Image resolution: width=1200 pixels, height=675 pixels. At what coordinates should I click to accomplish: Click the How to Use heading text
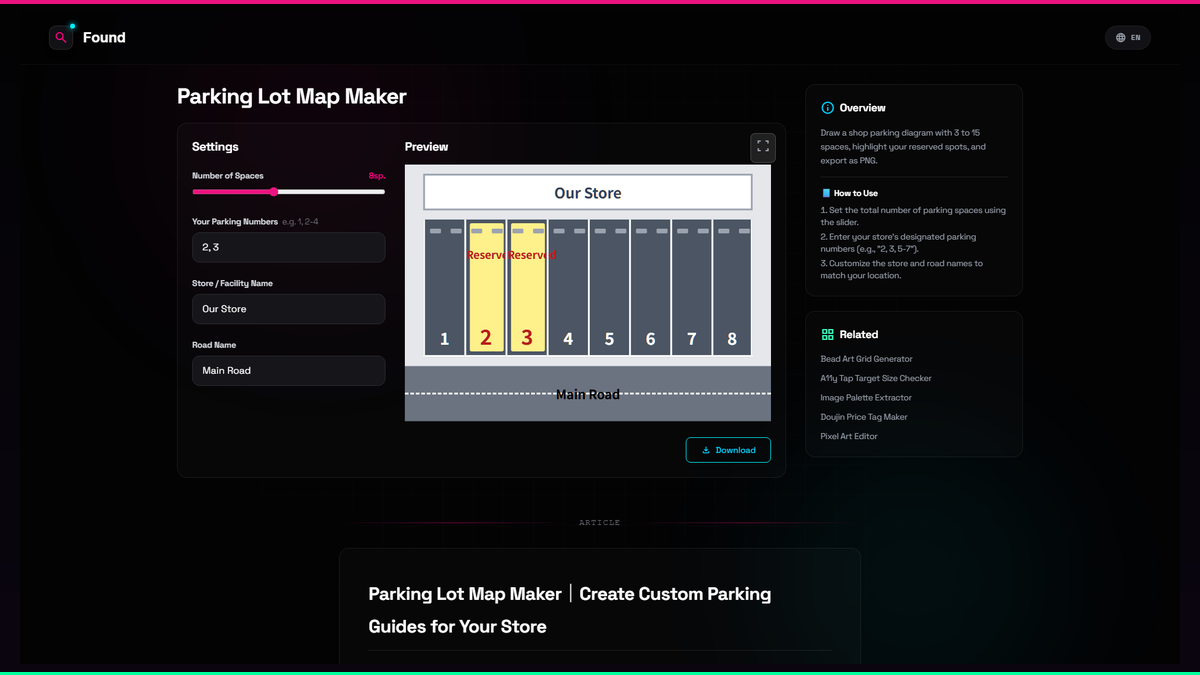856,193
